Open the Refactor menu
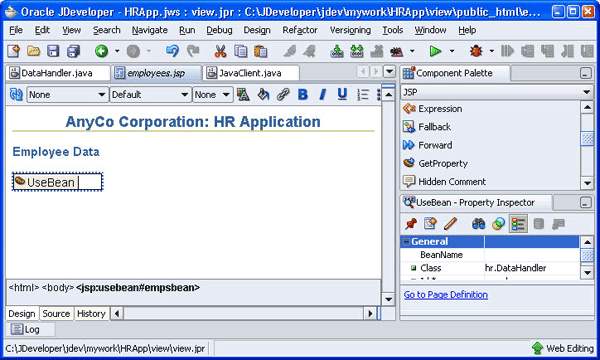 [300, 30]
